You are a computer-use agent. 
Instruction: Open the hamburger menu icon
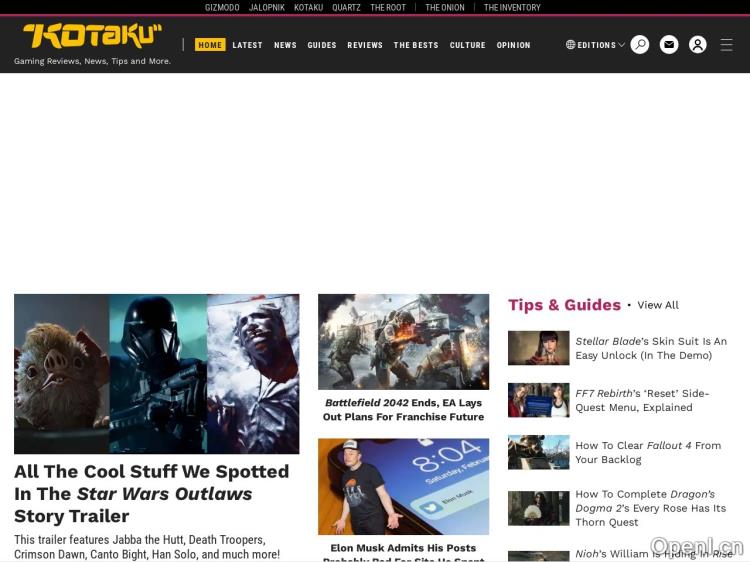click(727, 45)
